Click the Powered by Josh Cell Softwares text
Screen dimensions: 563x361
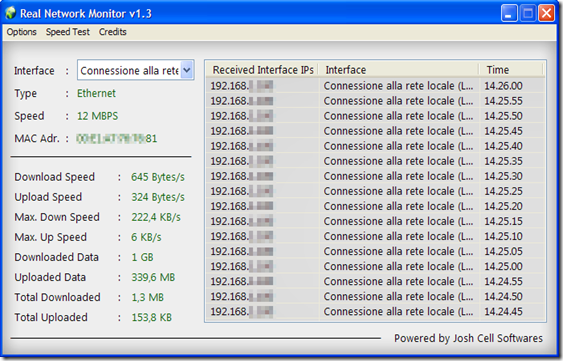pyautogui.click(x=468, y=338)
